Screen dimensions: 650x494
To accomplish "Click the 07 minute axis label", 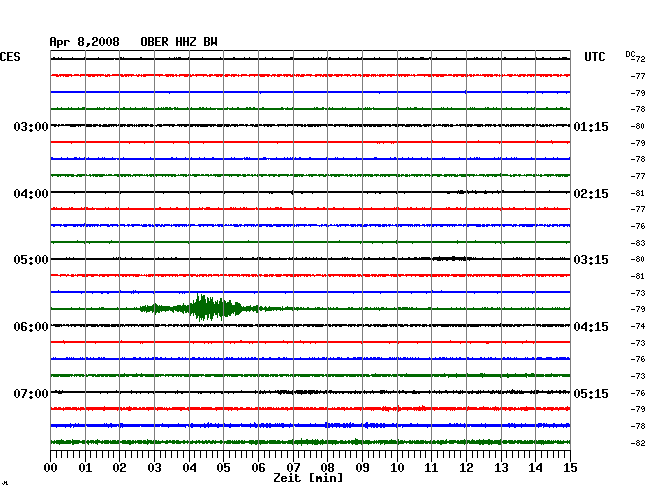I will pyautogui.click(x=293, y=468).
